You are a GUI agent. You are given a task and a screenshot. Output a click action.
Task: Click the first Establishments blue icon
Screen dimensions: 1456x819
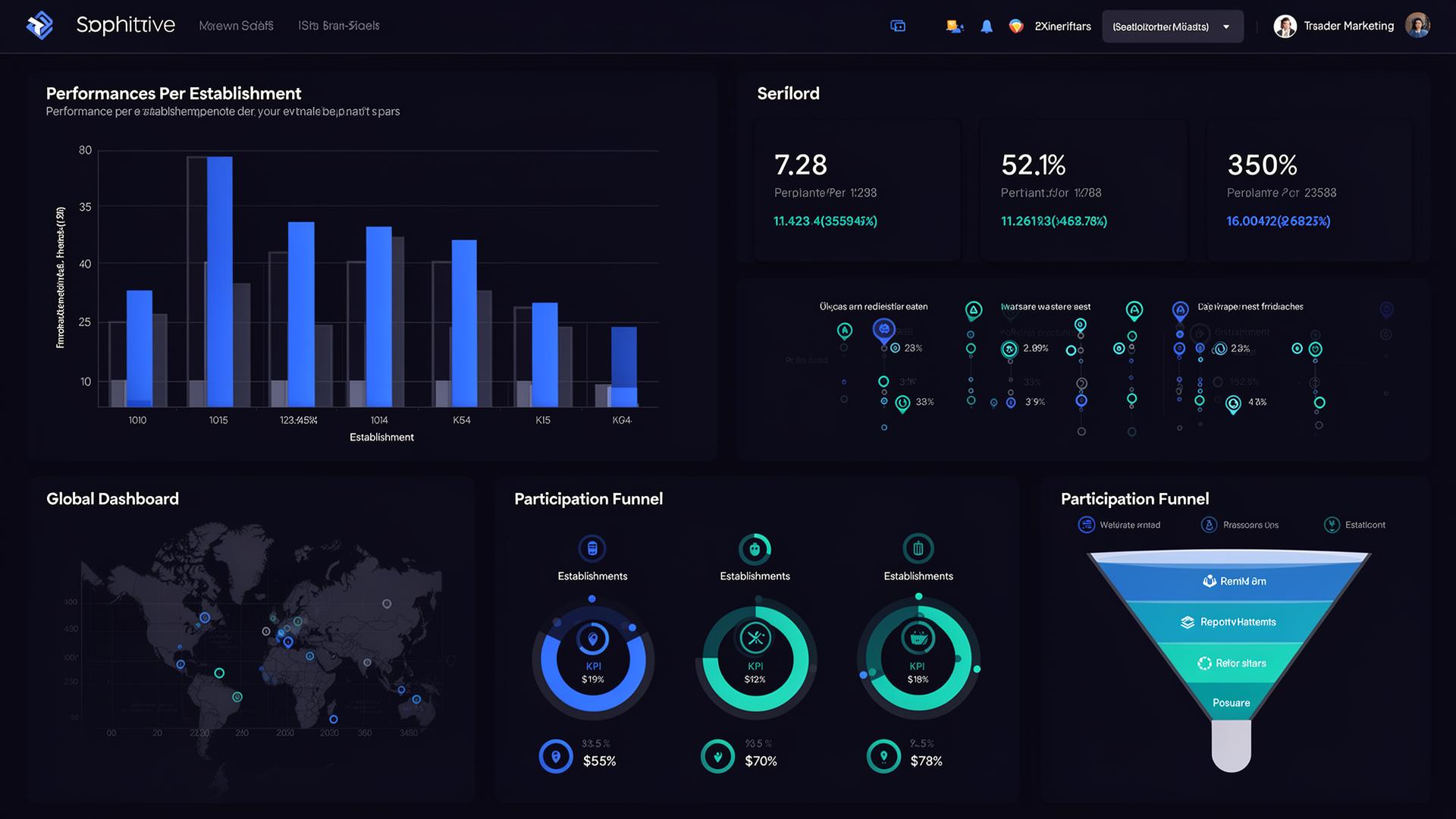pyautogui.click(x=592, y=548)
